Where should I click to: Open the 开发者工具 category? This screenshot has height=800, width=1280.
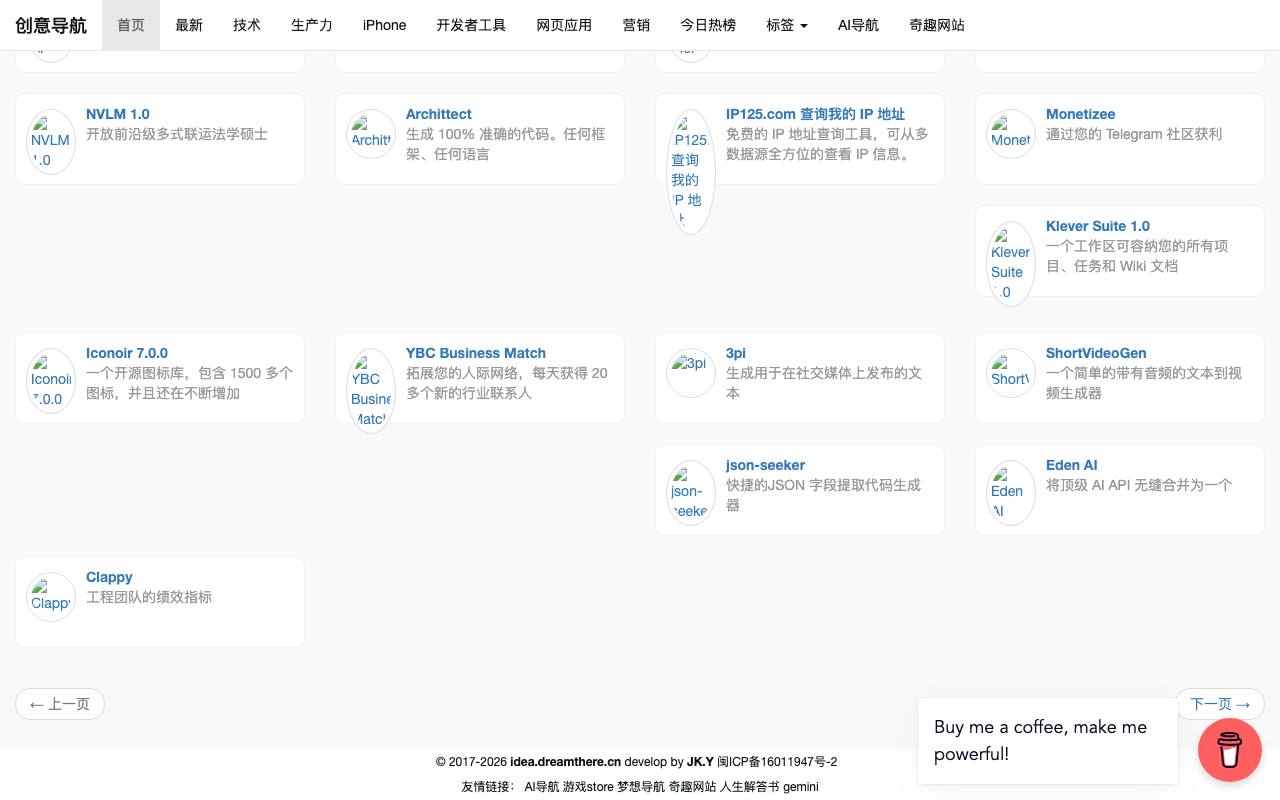click(471, 25)
